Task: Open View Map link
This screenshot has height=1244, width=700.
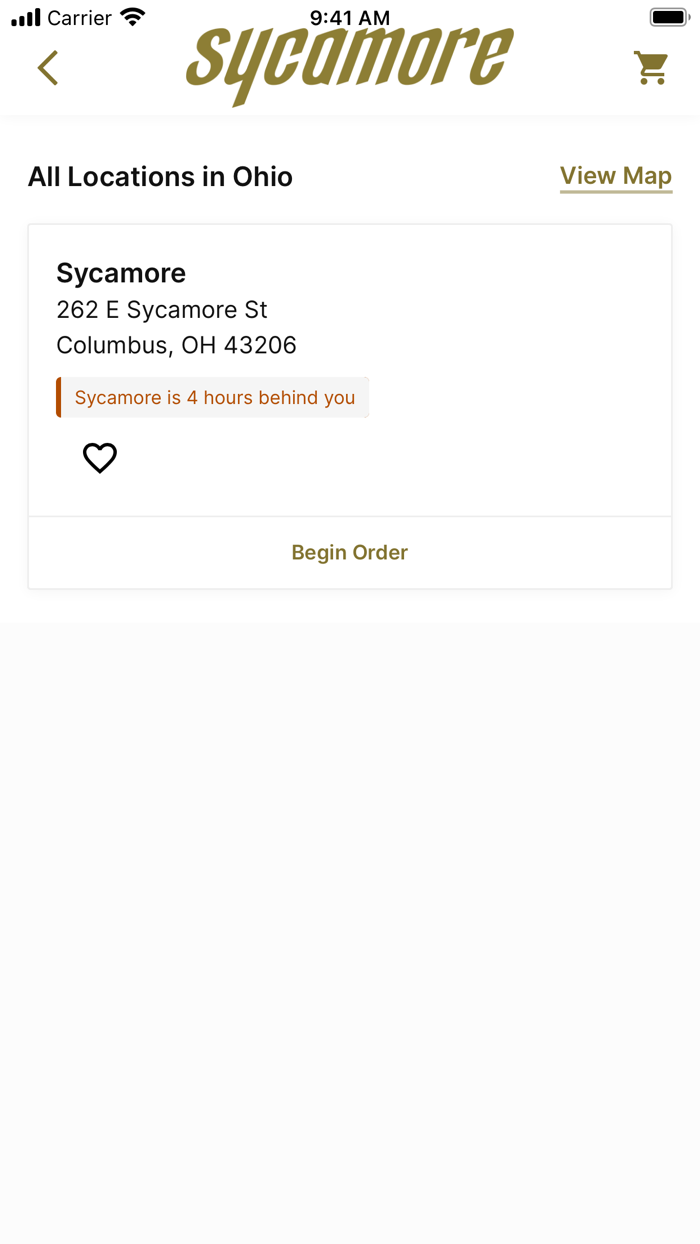Action: [x=616, y=175]
